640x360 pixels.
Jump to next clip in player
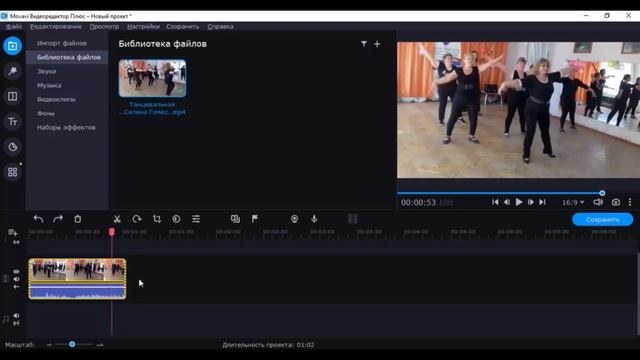(542, 202)
